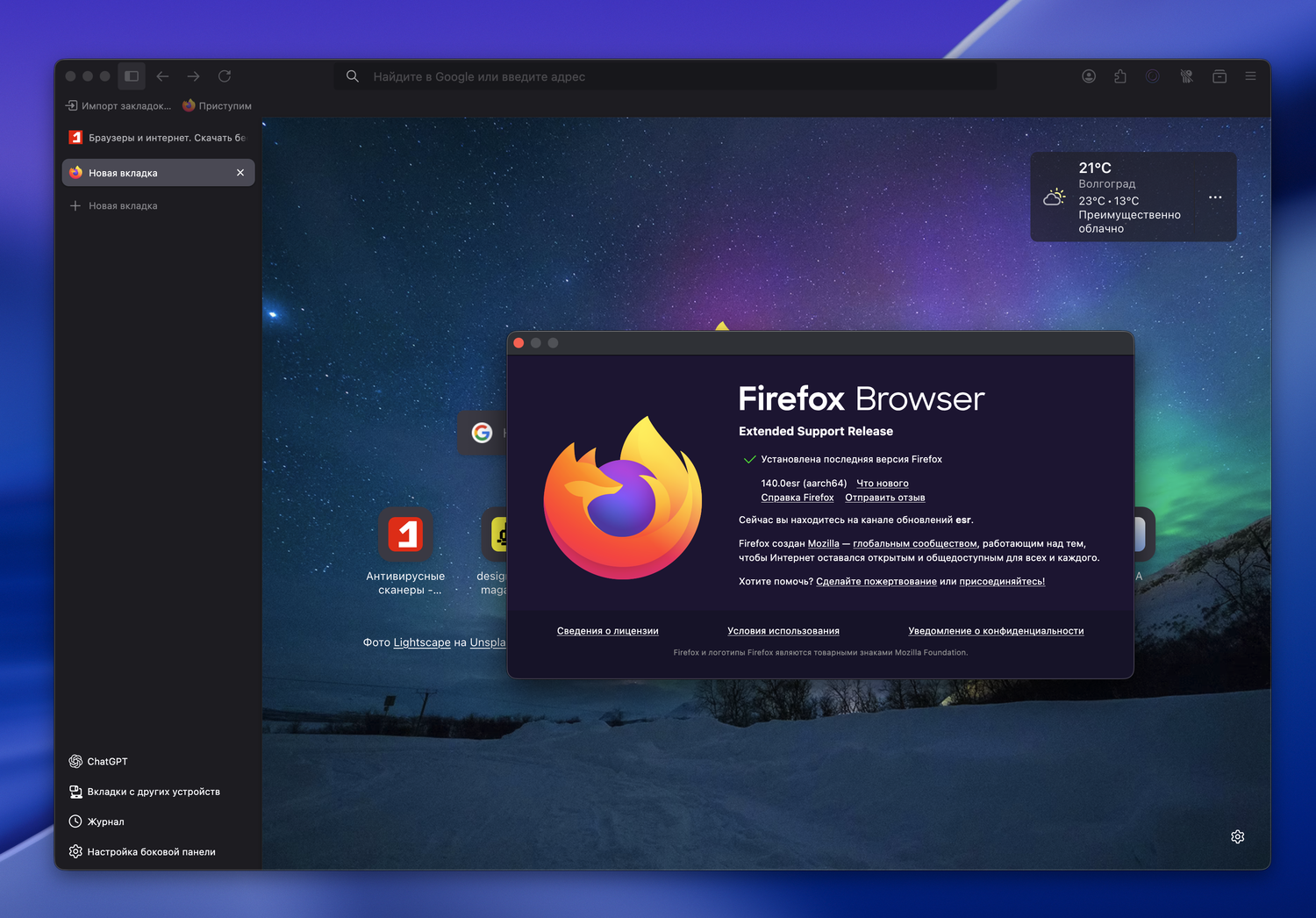Follow the Lightscape photo credit link

pyautogui.click(x=422, y=642)
